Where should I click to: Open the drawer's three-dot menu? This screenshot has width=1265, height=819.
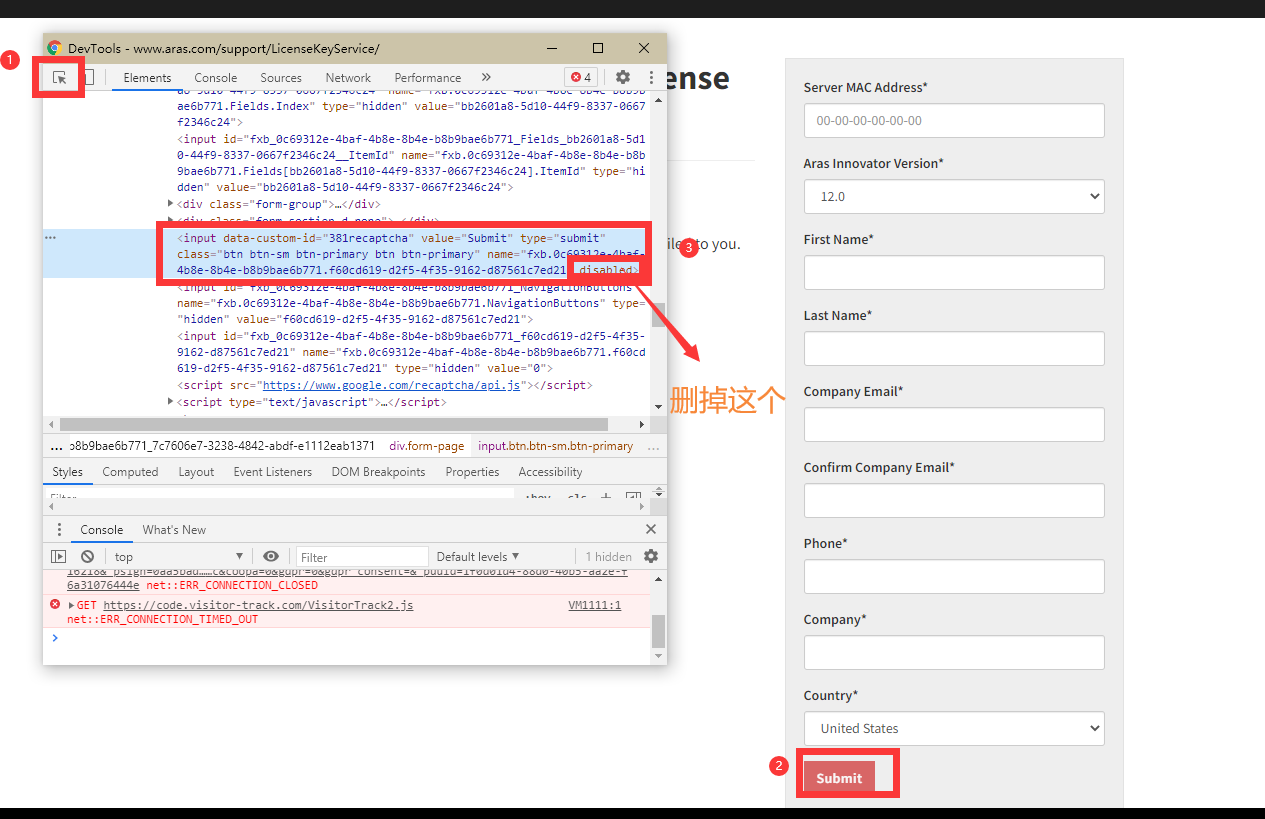59,529
